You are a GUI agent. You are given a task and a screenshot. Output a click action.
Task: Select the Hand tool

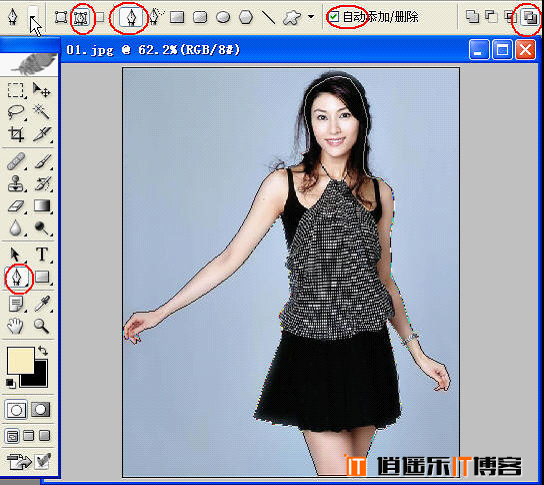pyautogui.click(x=15, y=326)
